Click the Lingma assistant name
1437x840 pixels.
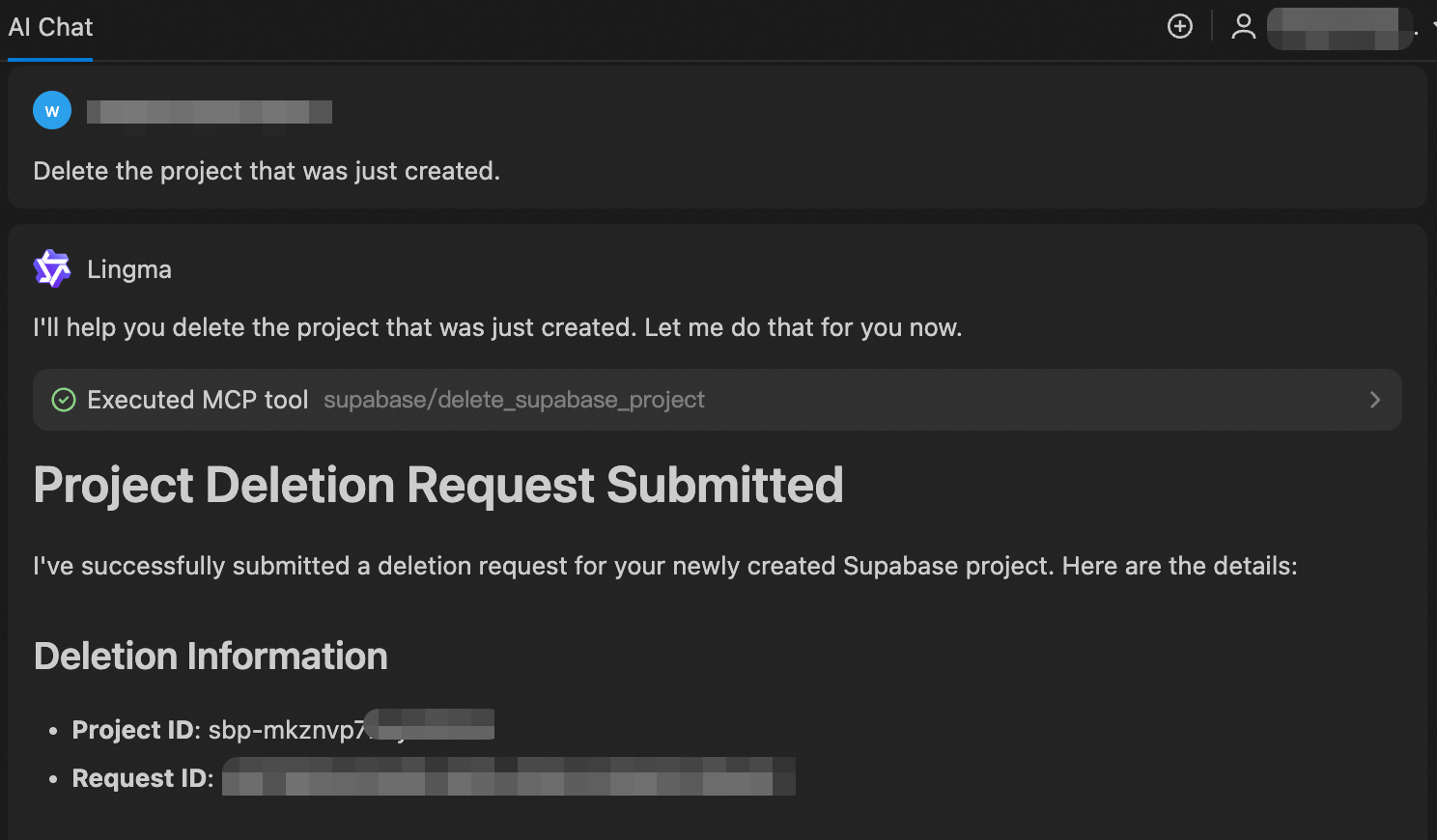point(129,269)
